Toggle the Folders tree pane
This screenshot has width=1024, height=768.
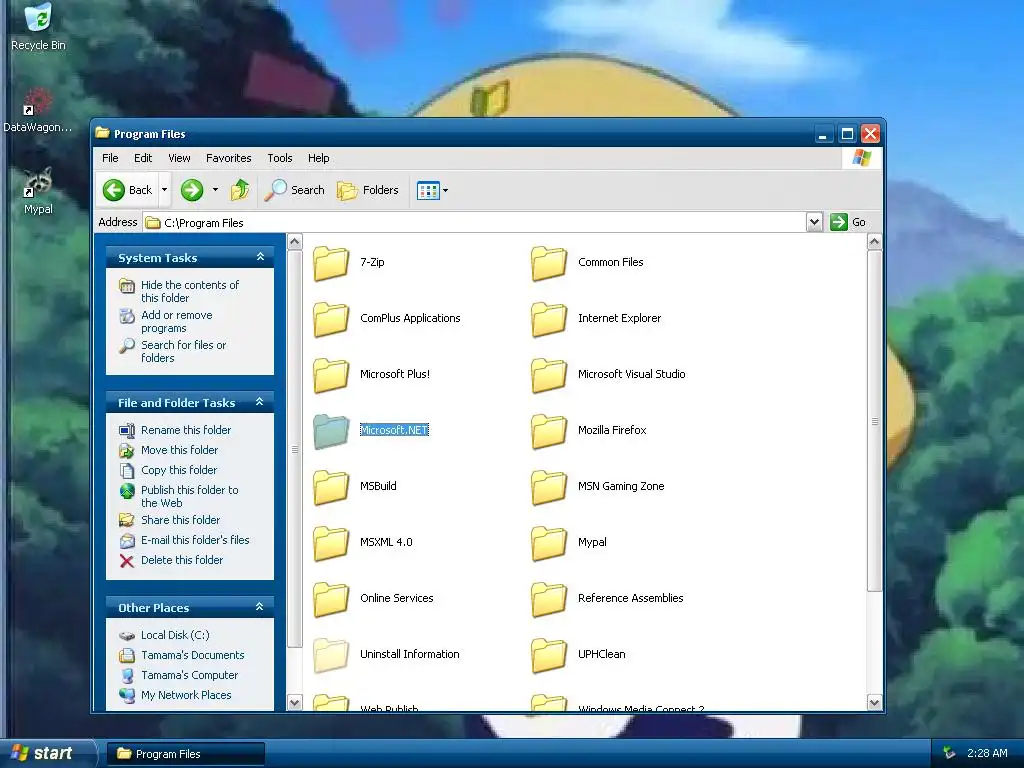pos(368,190)
